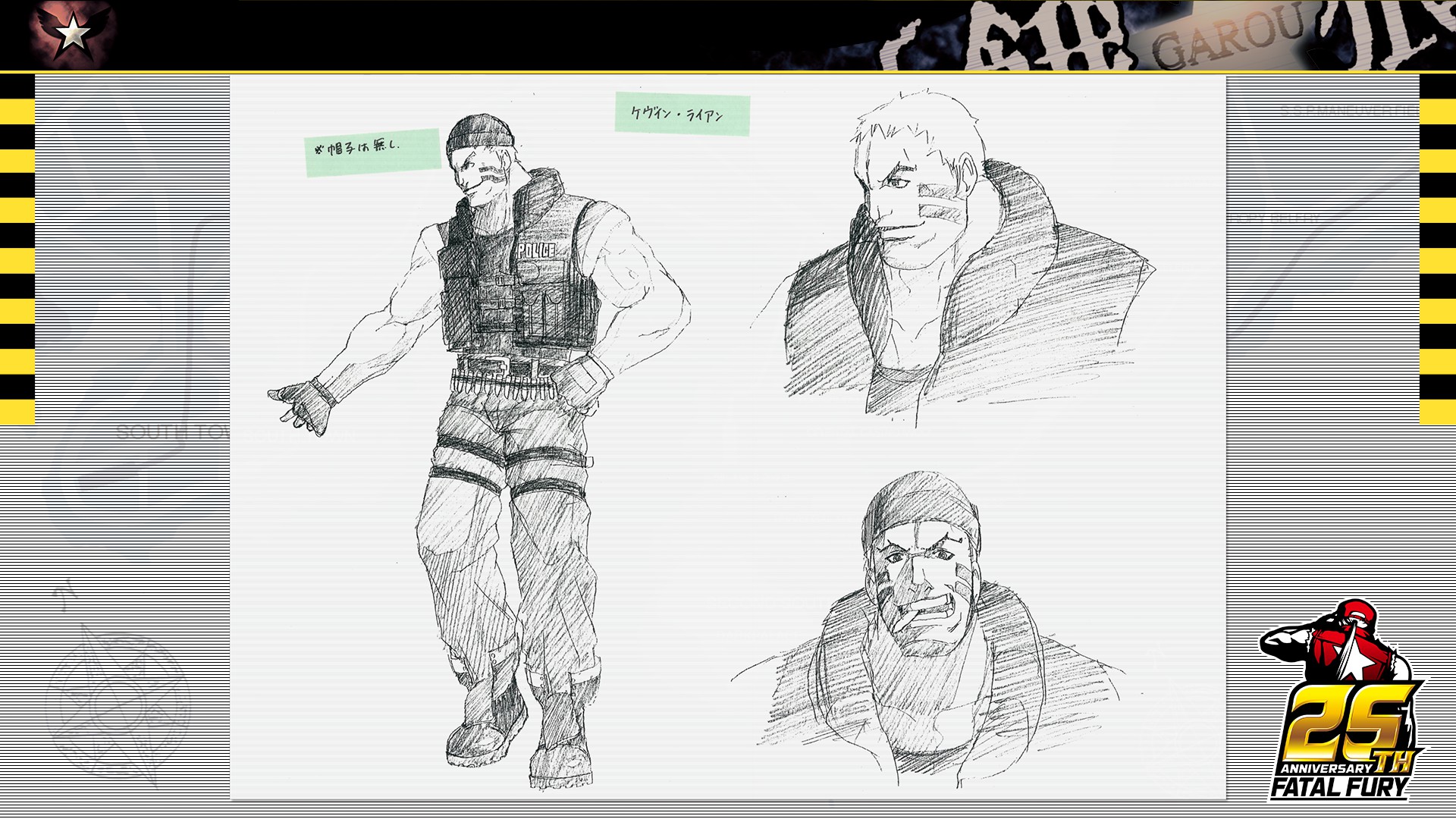The height and width of the screenshot is (819, 1456).
Task: Click the FATAL FURY text in logo
Action: [x=1341, y=786]
